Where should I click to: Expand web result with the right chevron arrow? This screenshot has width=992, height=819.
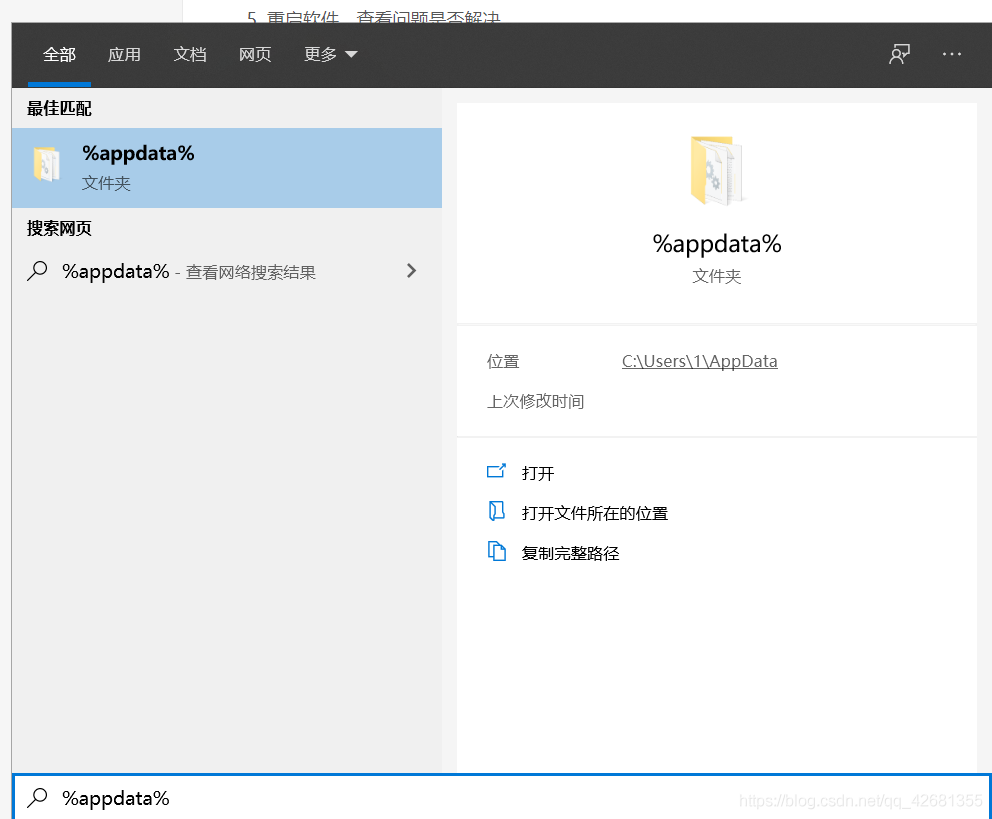411,271
